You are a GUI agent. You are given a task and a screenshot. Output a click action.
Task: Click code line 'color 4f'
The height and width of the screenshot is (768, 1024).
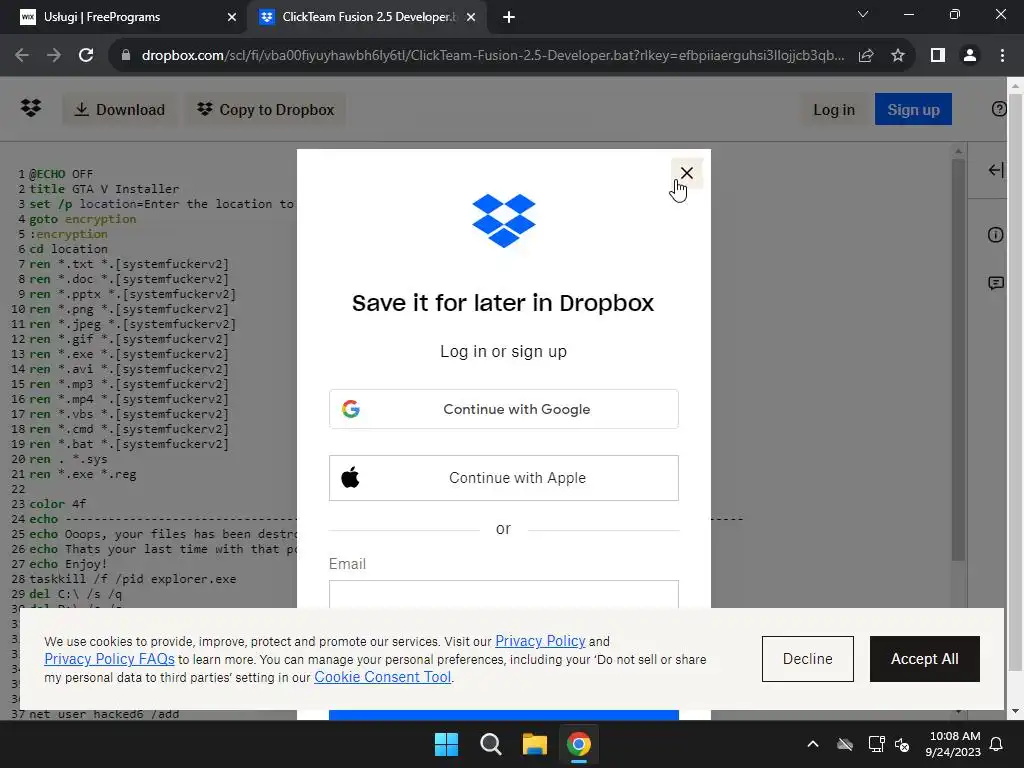click(57, 504)
